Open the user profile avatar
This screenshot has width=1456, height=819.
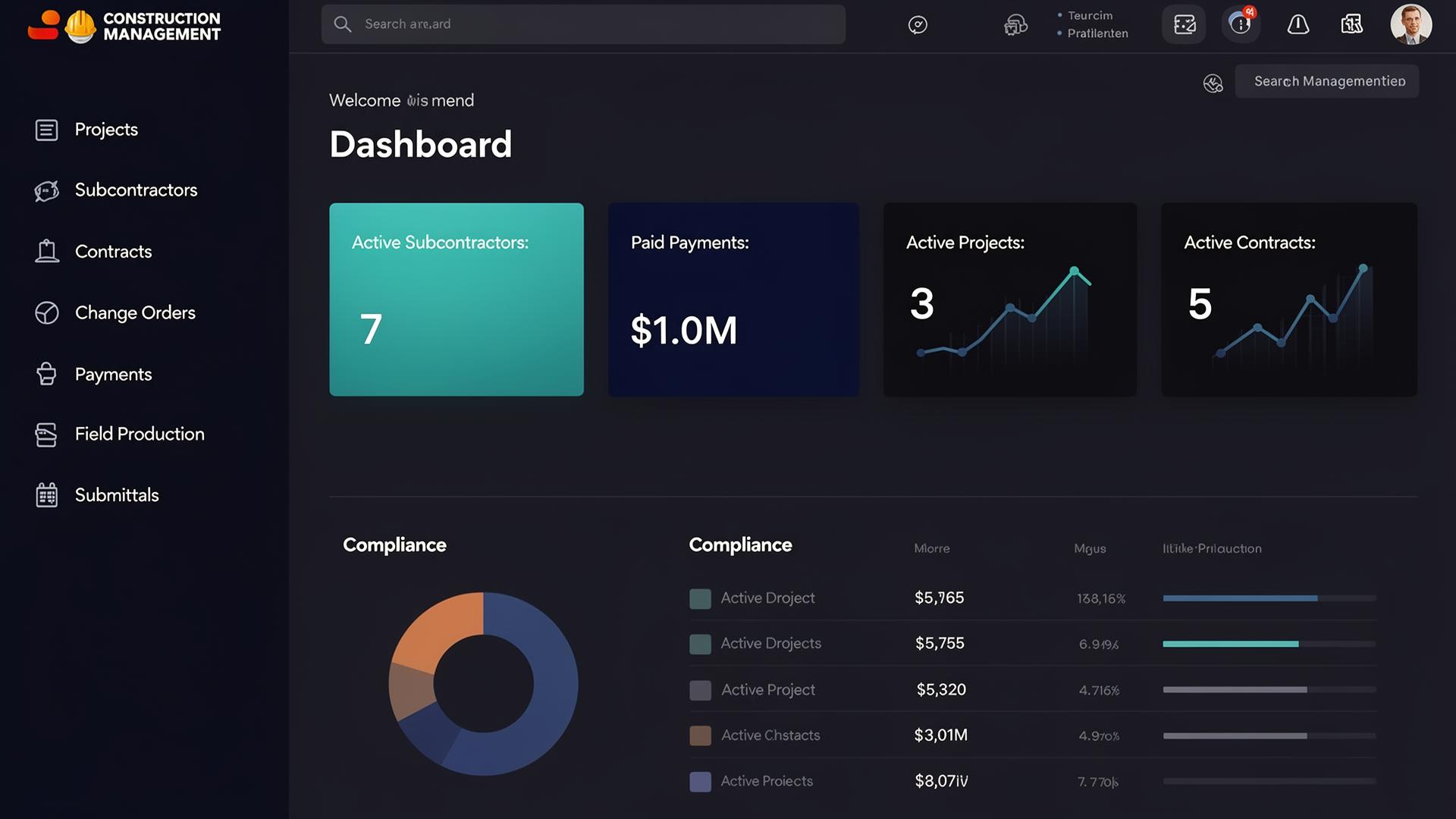click(x=1410, y=24)
